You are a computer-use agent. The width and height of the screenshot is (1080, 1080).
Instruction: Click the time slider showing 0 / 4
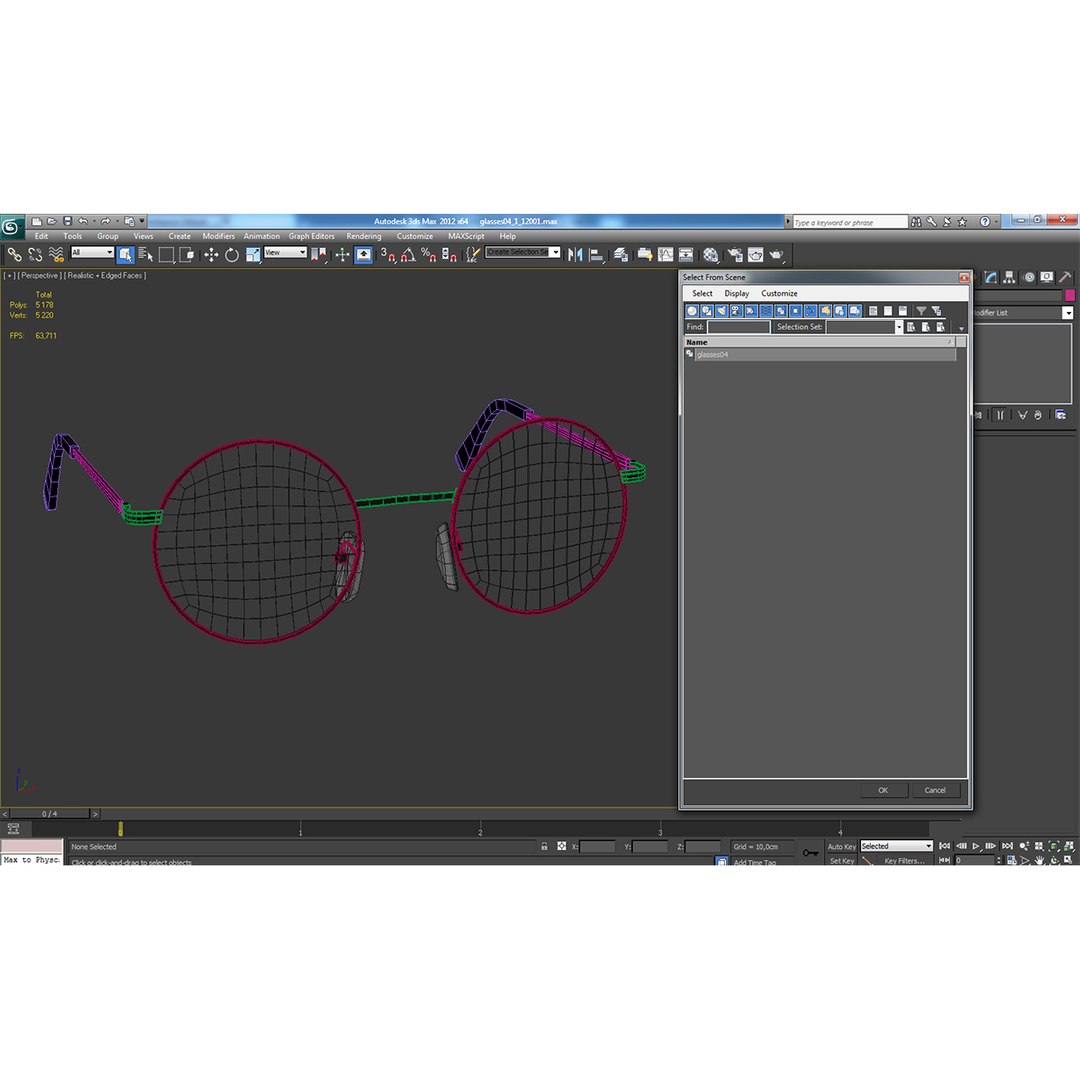[50, 814]
